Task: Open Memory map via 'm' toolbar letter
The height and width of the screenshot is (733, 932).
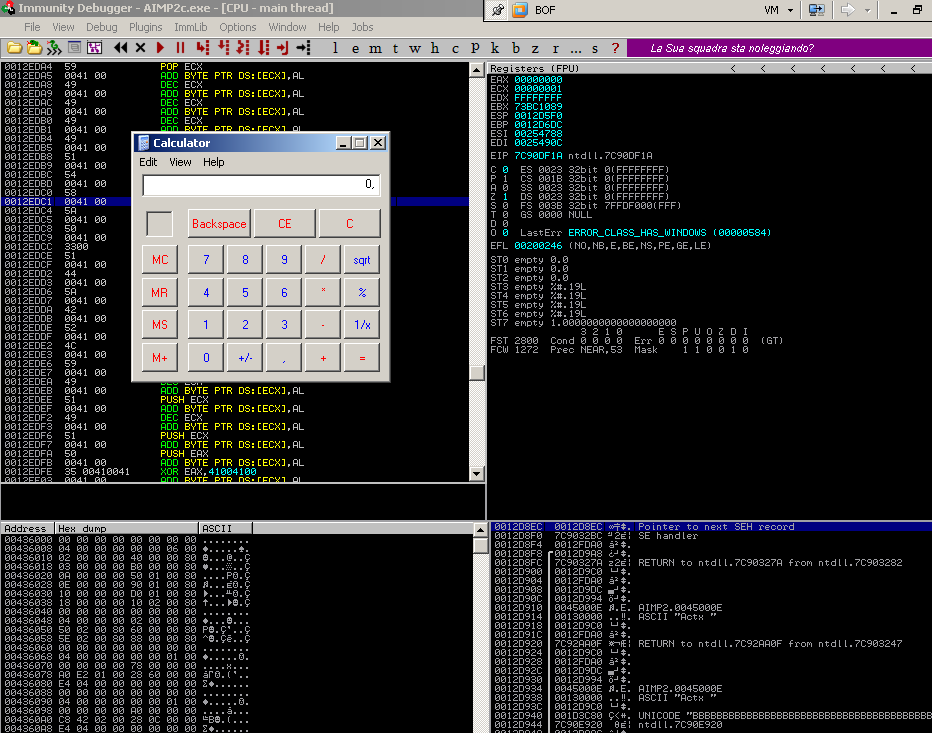Action: [x=375, y=48]
